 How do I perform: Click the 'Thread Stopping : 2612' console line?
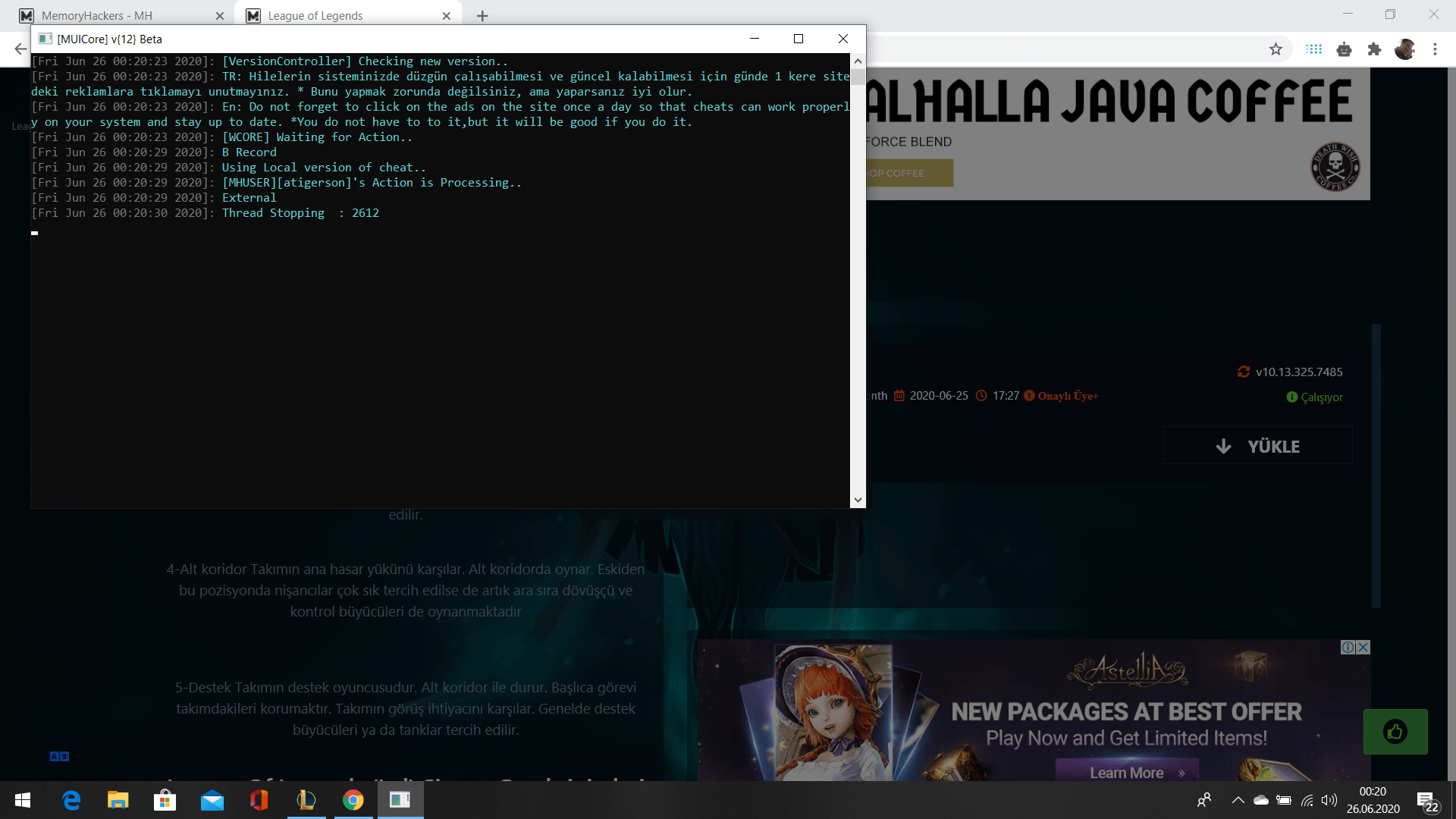(206, 213)
